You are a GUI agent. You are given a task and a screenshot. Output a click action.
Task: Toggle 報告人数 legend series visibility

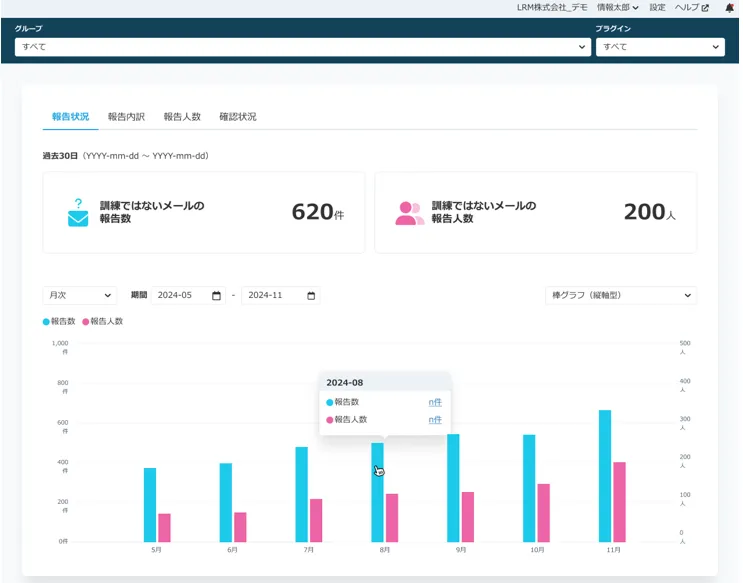coord(103,322)
